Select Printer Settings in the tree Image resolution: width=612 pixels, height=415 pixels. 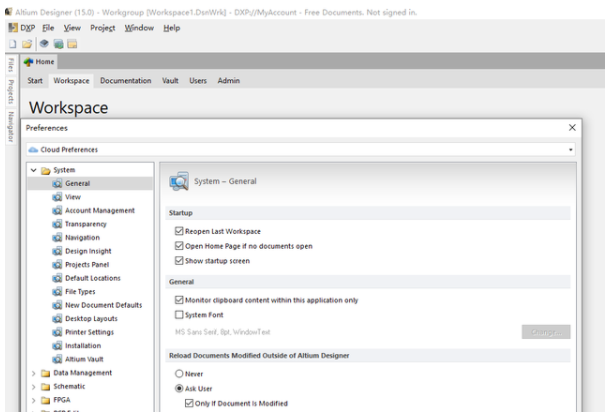click(x=89, y=333)
